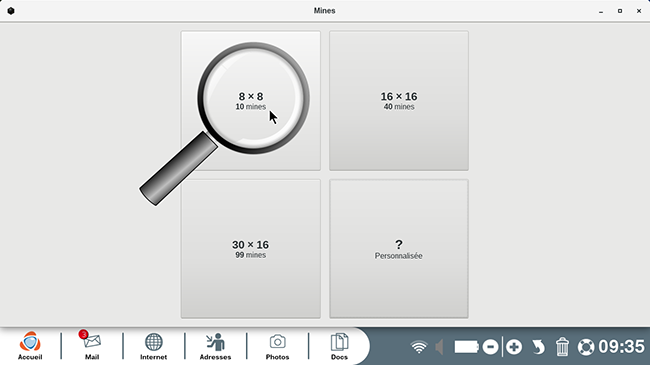The image size is (650, 365).
Task: Open Mail with 3 unread messages
Action: [92, 346]
